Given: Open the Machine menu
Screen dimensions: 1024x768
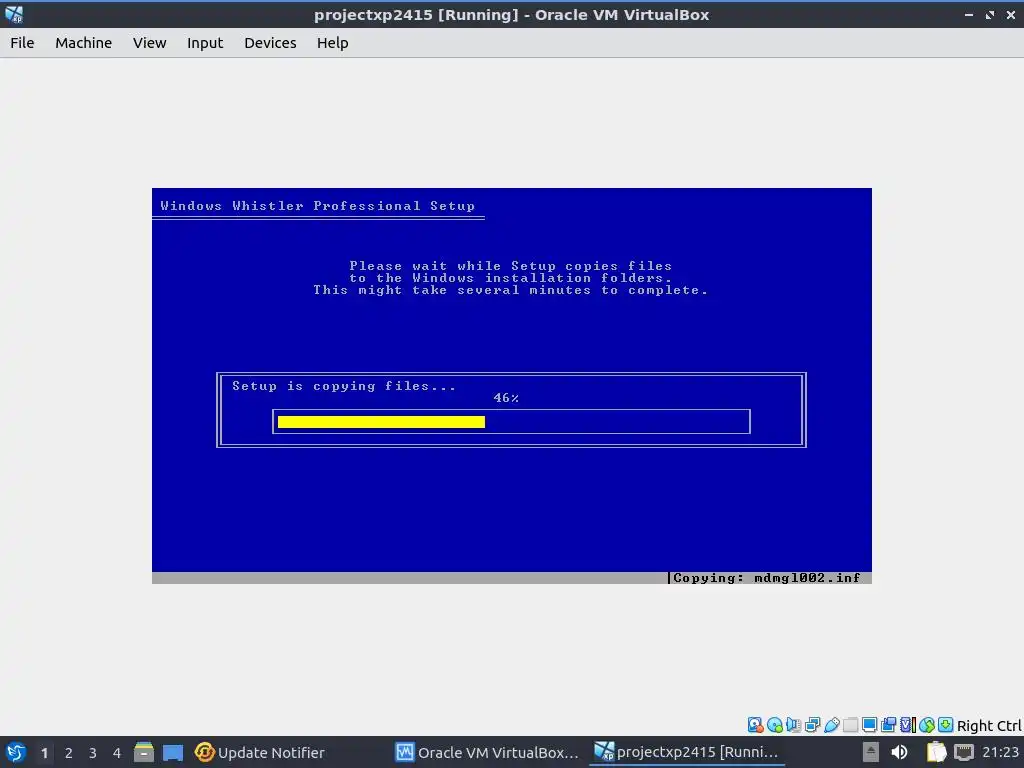Looking at the screenshot, I should click(x=83, y=42).
